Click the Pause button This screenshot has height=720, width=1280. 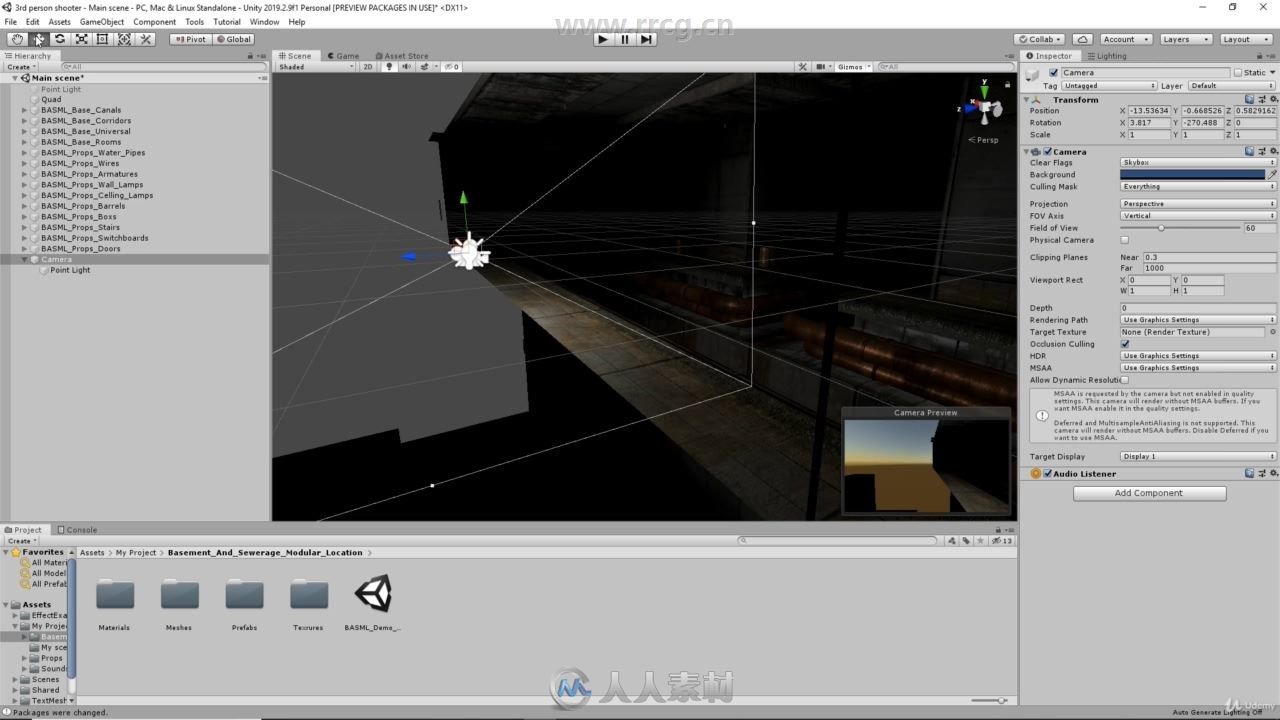point(625,39)
